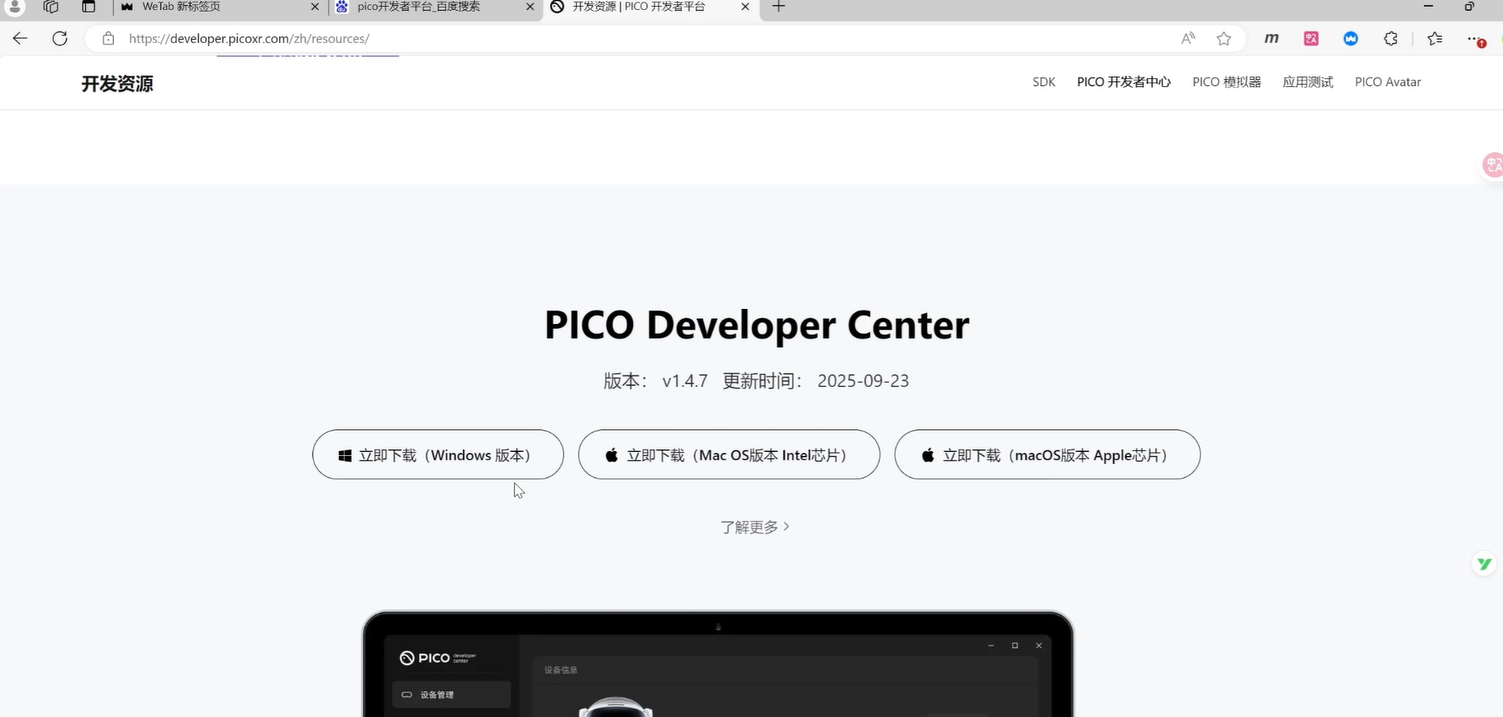Open the workspaces icon in title bar

(51, 7)
